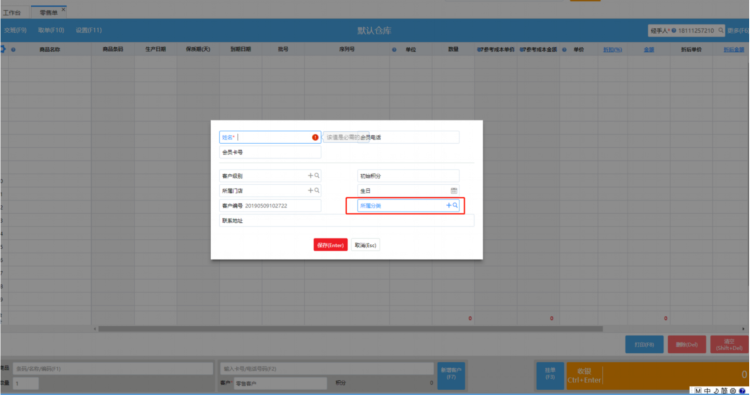
Task: Click the 打印(F8) button
Action: point(644,344)
